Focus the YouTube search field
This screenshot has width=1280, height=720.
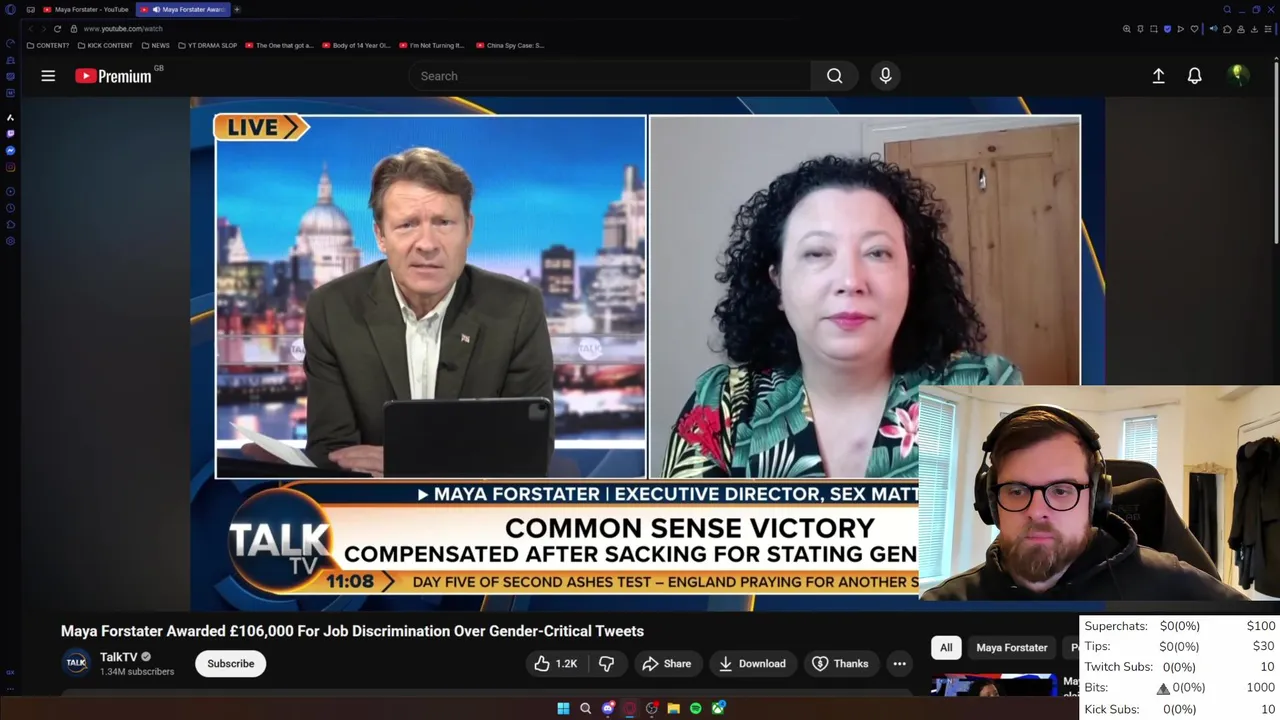[x=610, y=76]
